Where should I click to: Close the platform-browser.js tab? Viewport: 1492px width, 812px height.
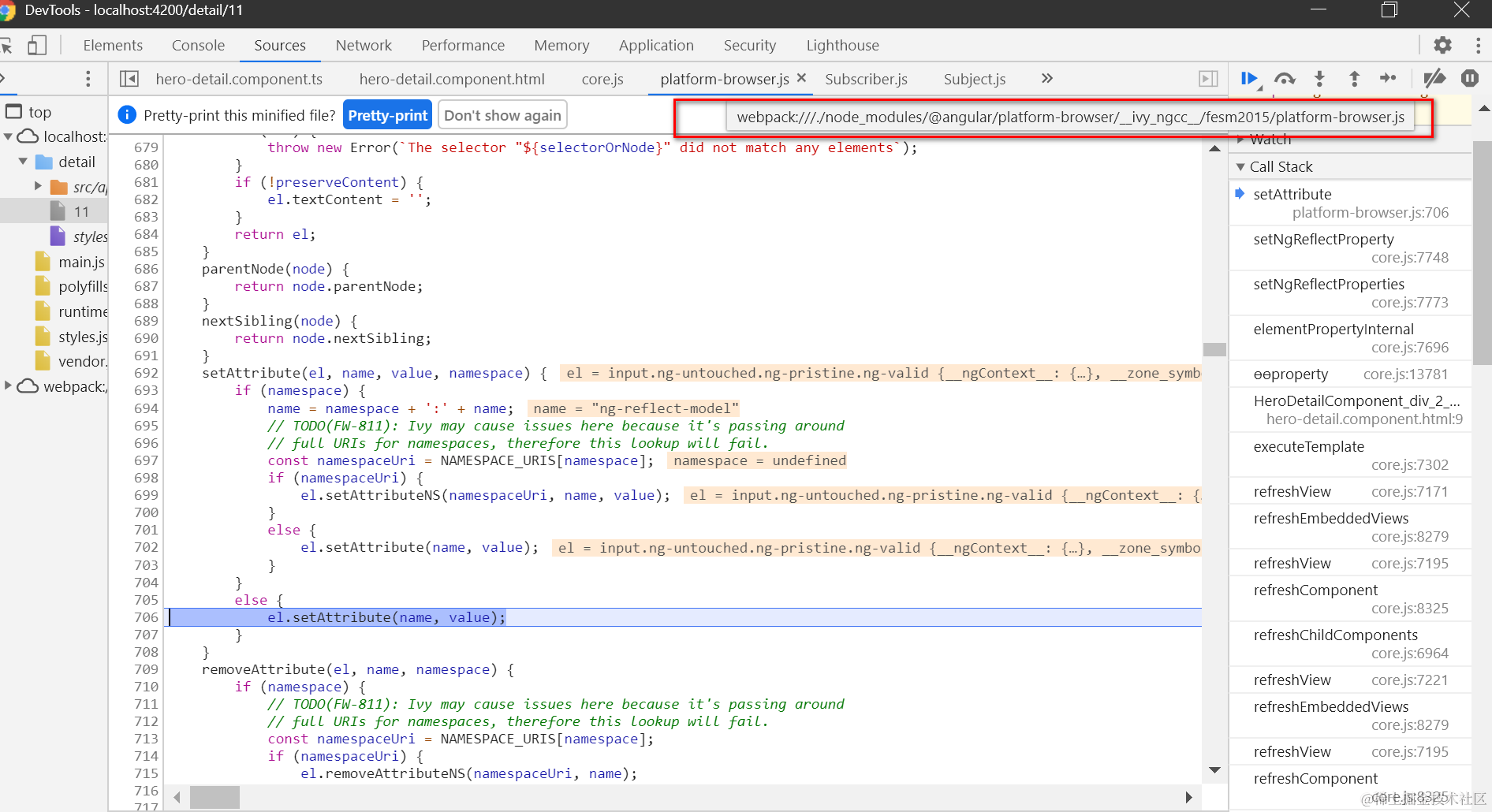point(801,78)
